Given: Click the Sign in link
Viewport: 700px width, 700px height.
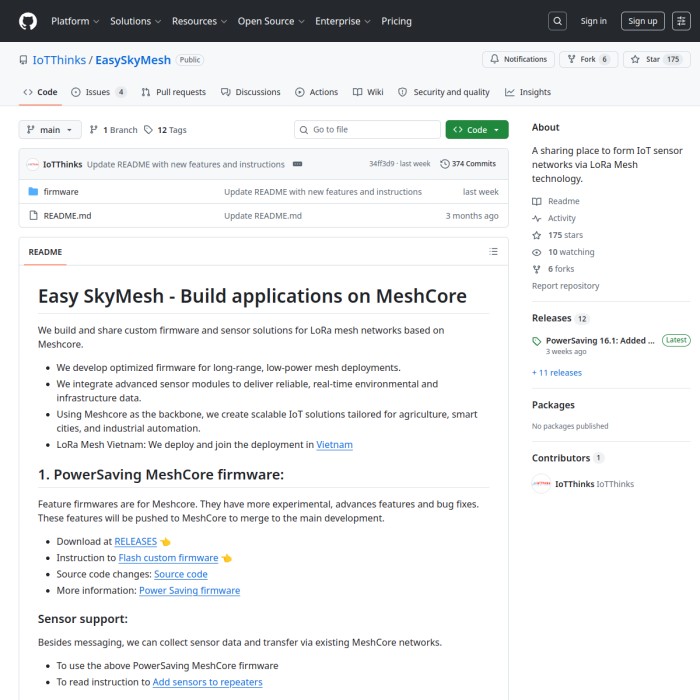Looking at the screenshot, I should pos(593,21).
